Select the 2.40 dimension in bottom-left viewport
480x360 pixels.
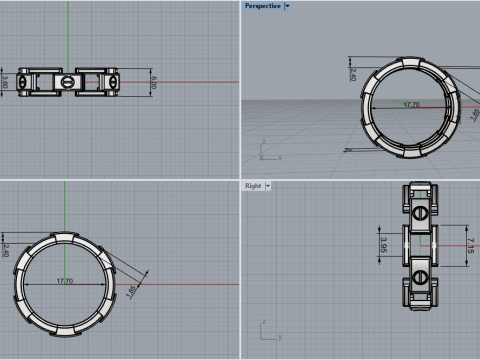click(6, 251)
